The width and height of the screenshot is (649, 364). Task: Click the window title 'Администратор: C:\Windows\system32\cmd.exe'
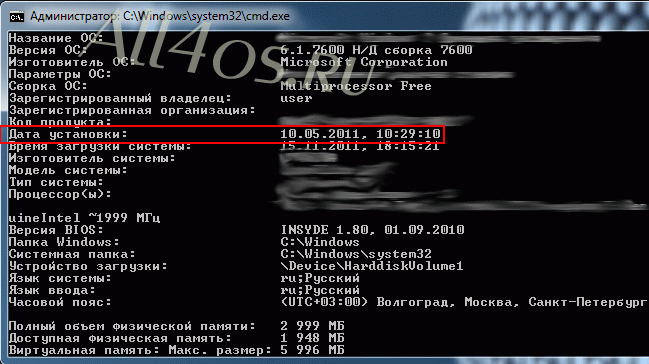coord(160,16)
